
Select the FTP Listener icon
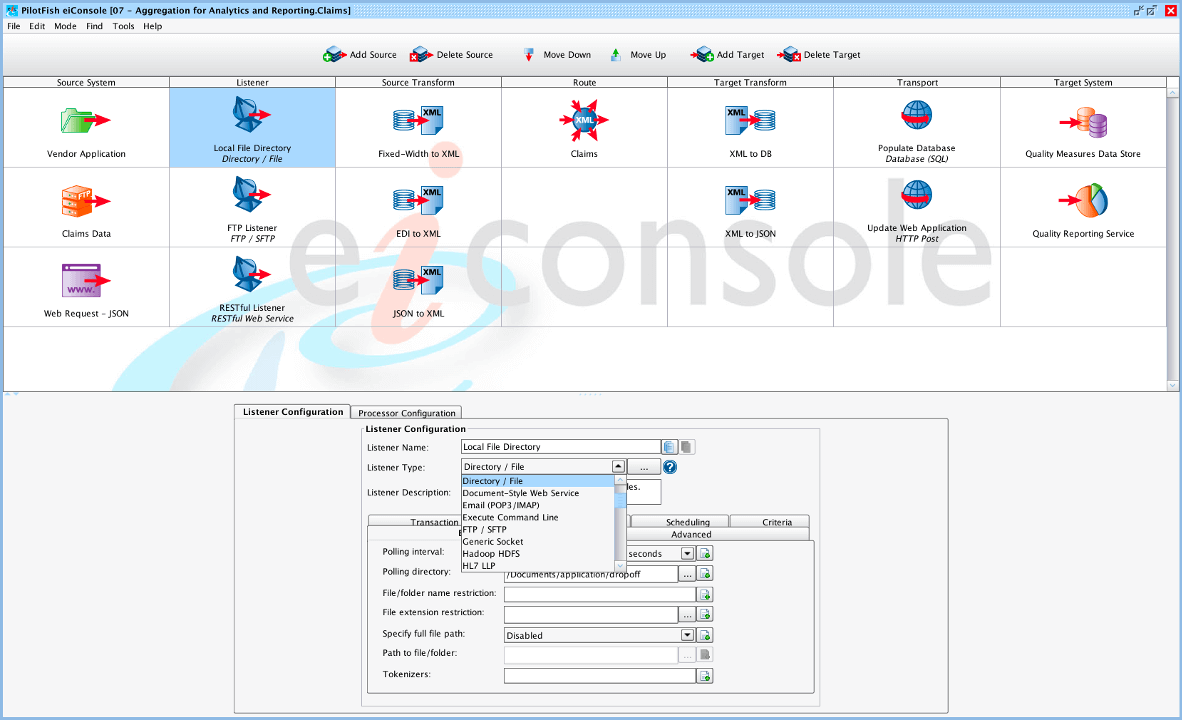click(252, 195)
